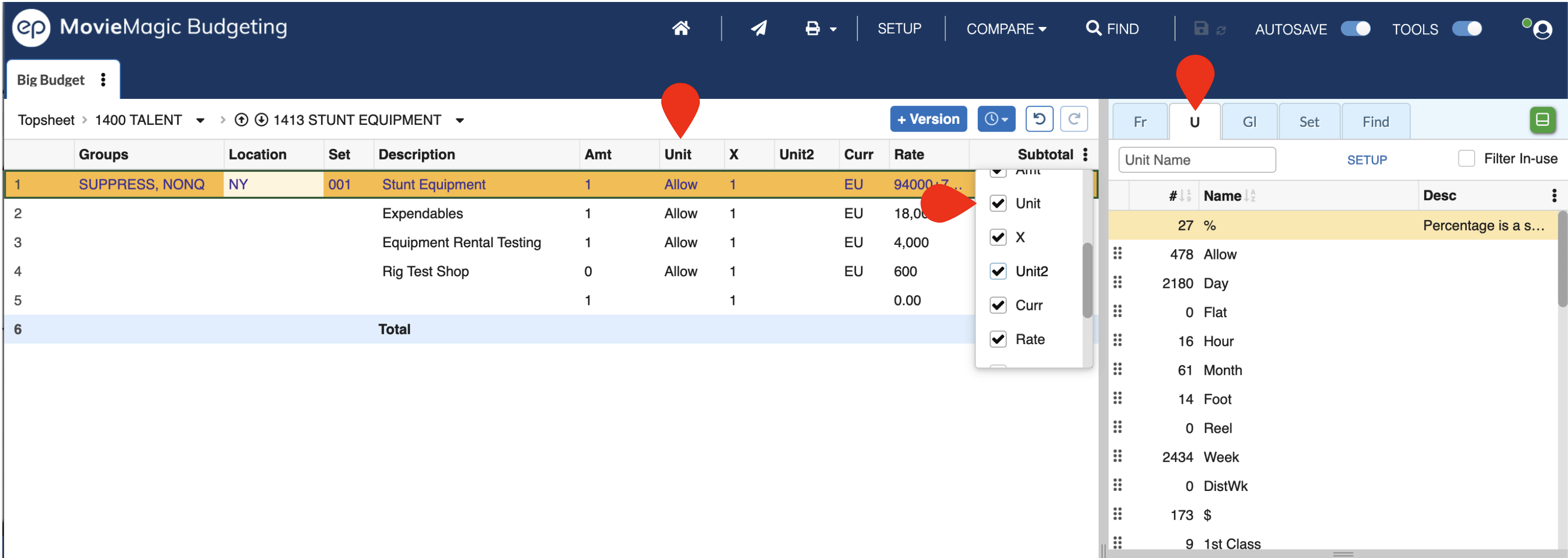Click the units panel vertical scrollbar
Screen dimensions: 1568x558
1562,258
